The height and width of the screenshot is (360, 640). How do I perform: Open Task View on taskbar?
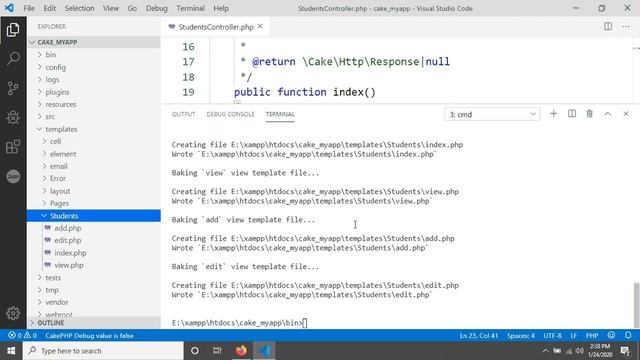pyautogui.click(x=217, y=351)
